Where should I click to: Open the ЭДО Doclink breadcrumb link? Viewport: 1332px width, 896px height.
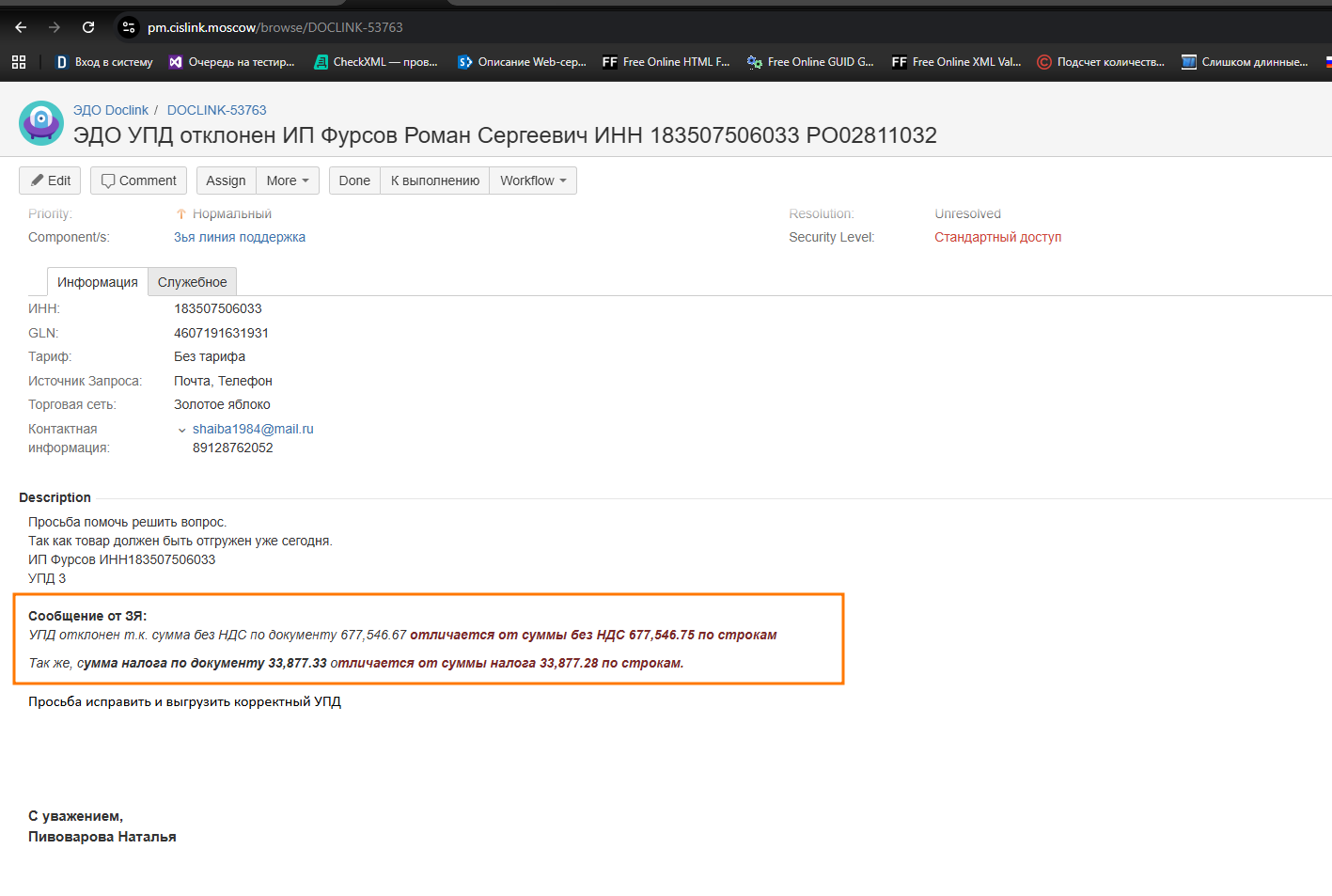(x=111, y=110)
